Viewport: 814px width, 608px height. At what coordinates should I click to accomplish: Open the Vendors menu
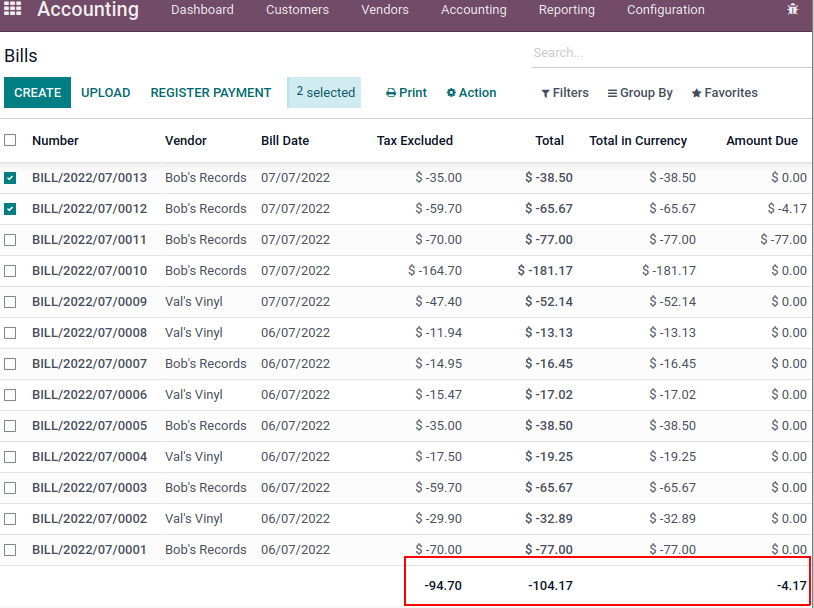coord(385,9)
